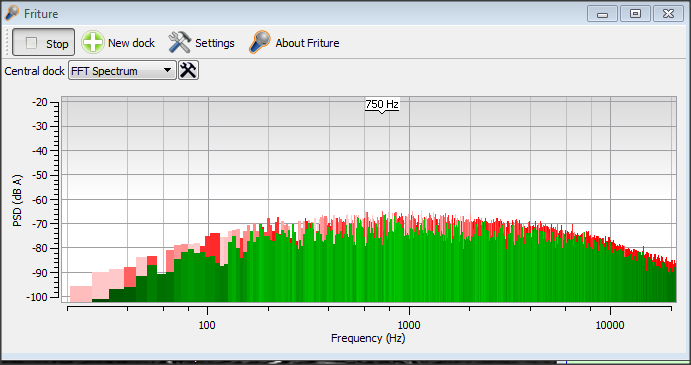Click the green plus New dock icon
Viewport: 691px width, 365px height.
93,43
